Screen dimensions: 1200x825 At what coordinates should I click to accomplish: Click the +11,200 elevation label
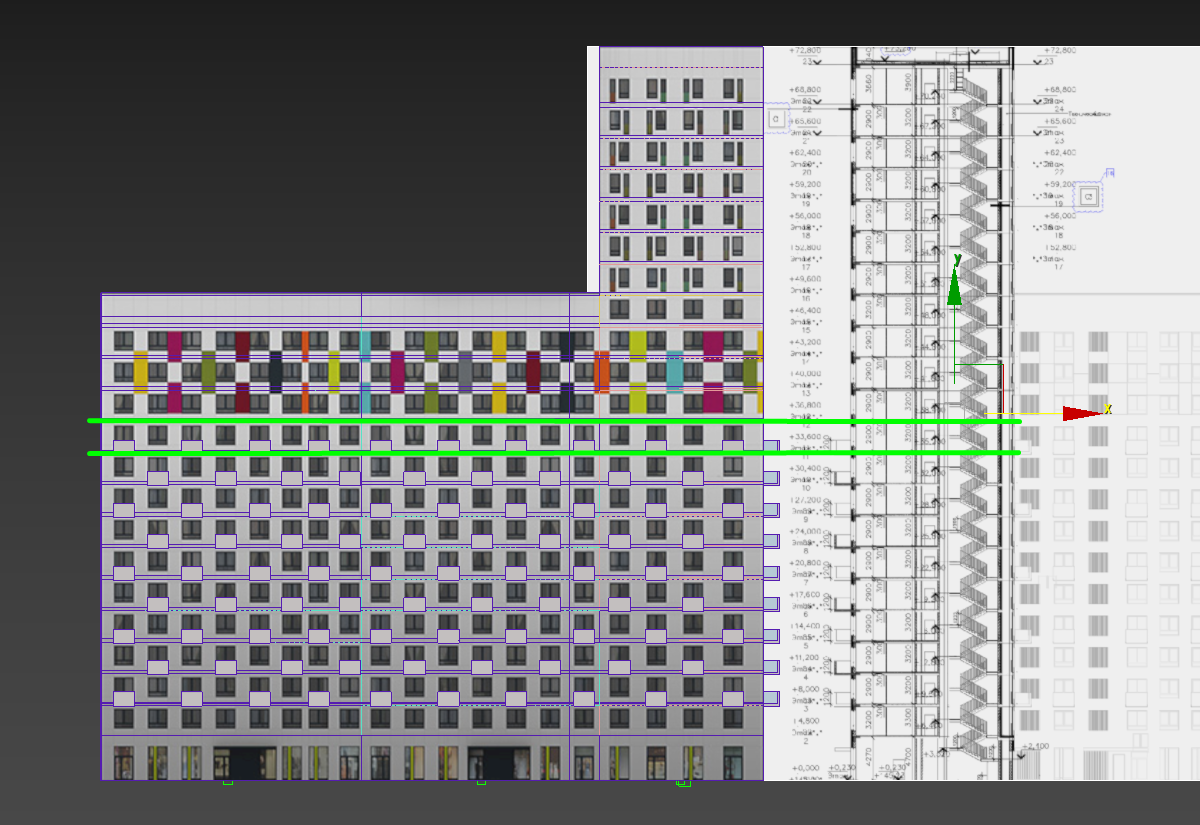click(x=805, y=658)
